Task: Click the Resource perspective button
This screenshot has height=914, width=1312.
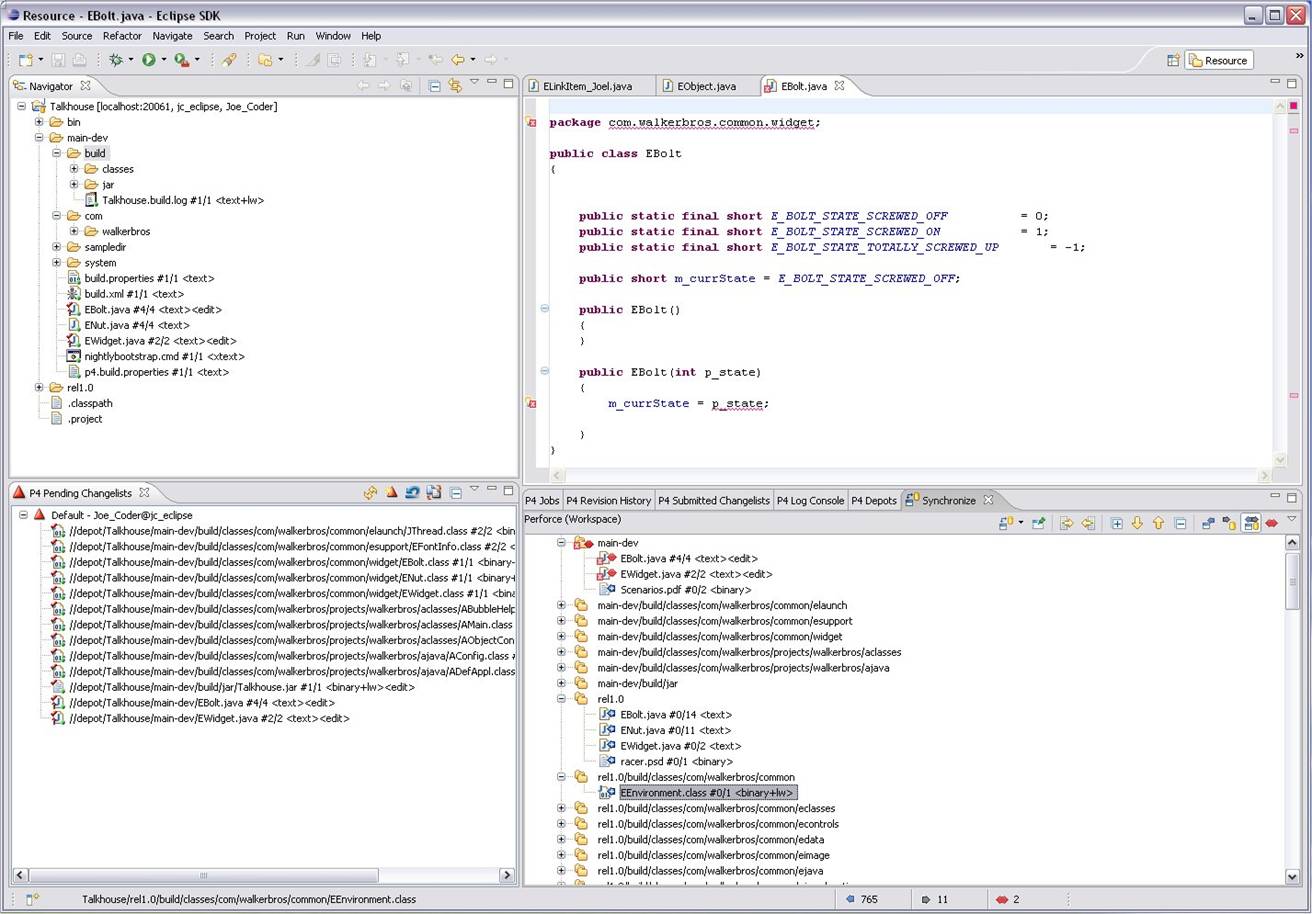Action: [1219, 60]
